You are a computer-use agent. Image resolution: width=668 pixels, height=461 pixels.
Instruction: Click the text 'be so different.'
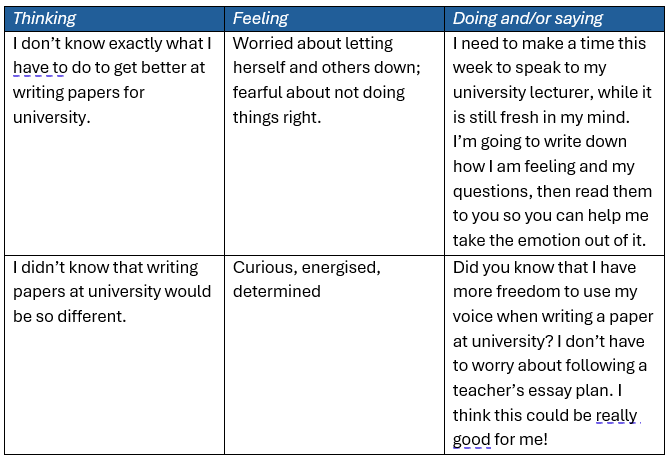69,316
